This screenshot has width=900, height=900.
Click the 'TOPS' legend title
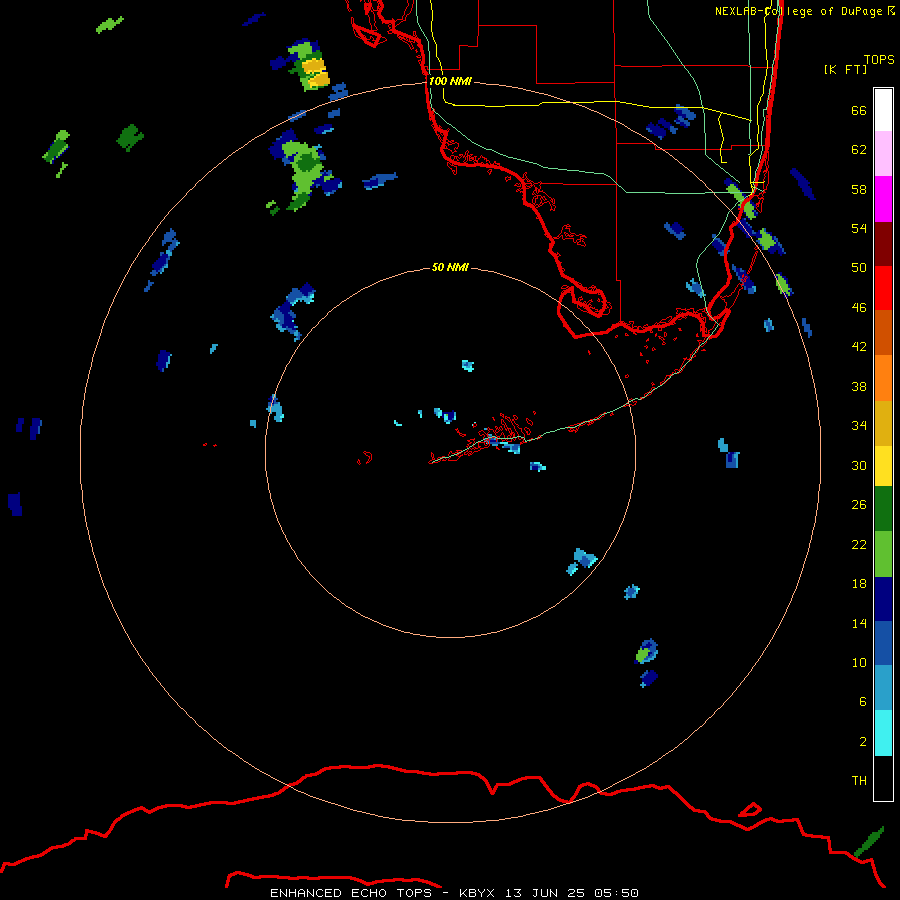click(879, 59)
